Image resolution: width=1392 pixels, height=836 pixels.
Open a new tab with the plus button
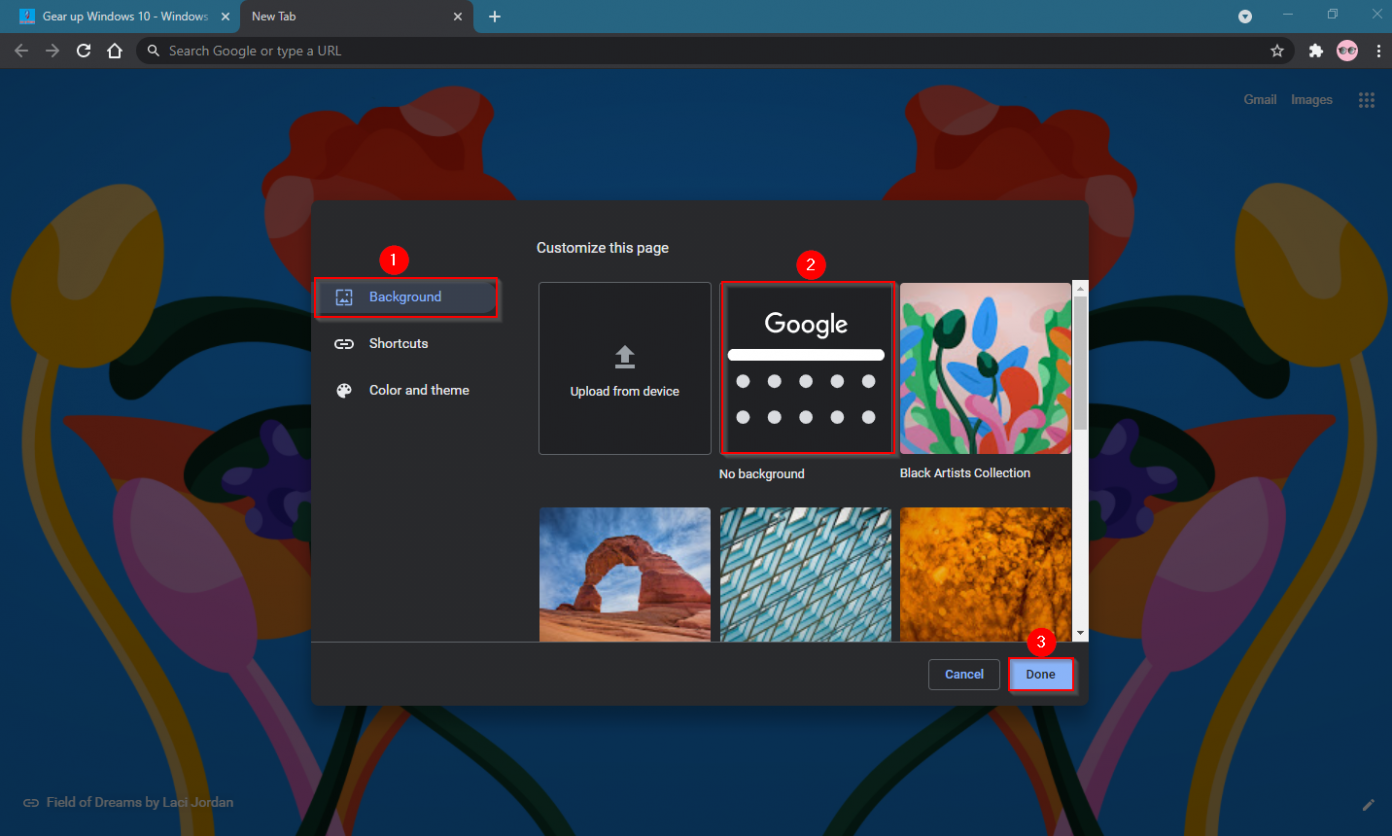(494, 16)
